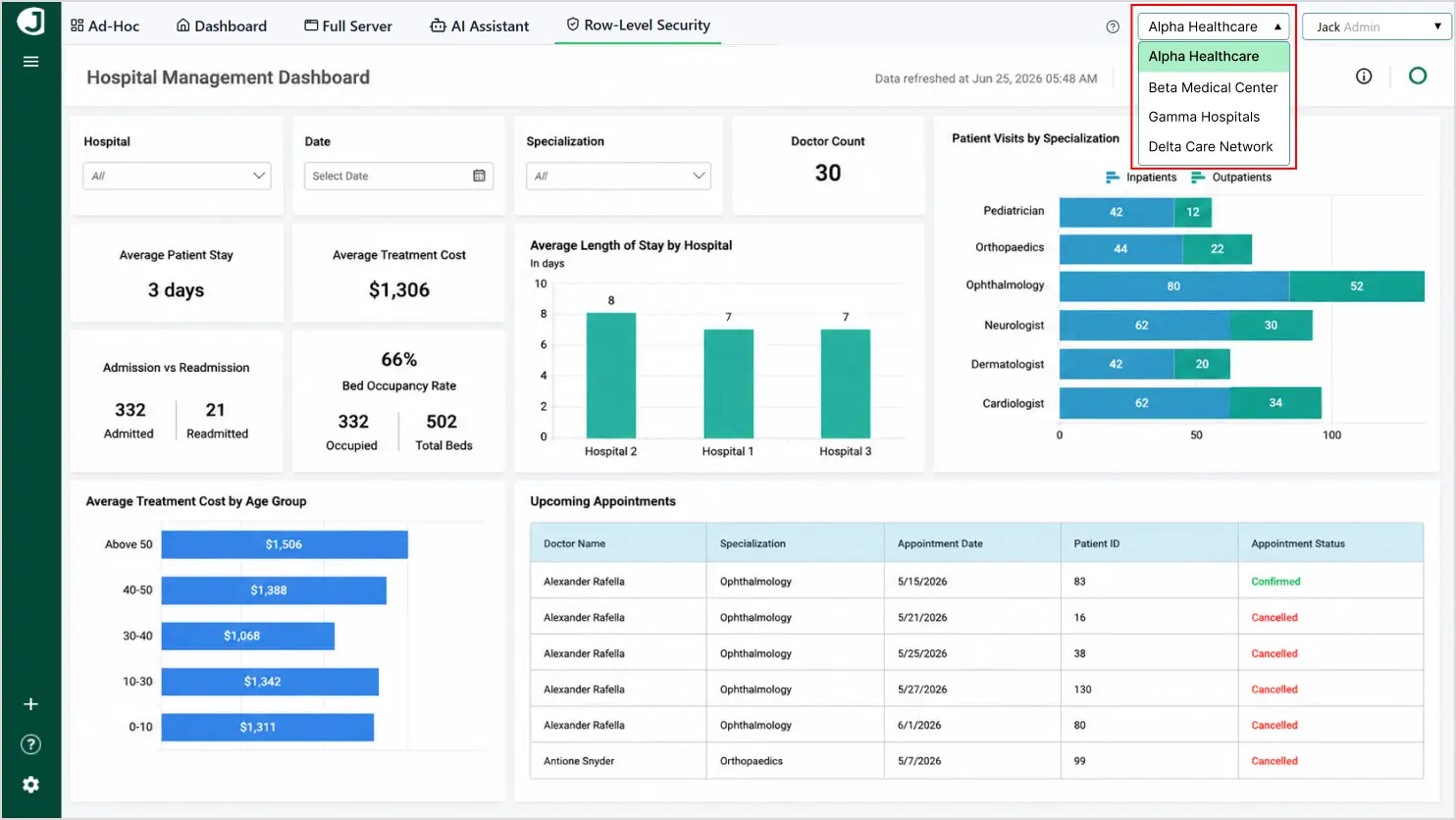Open the settings gear in the sidebar
1456x820 pixels.
coord(30,785)
